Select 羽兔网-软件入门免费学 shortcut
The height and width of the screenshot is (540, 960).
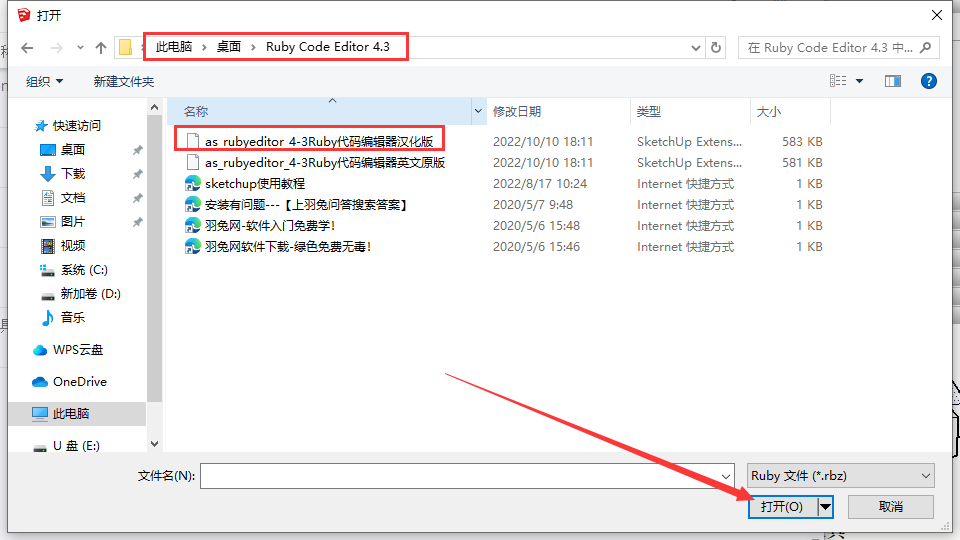[x=270, y=225]
